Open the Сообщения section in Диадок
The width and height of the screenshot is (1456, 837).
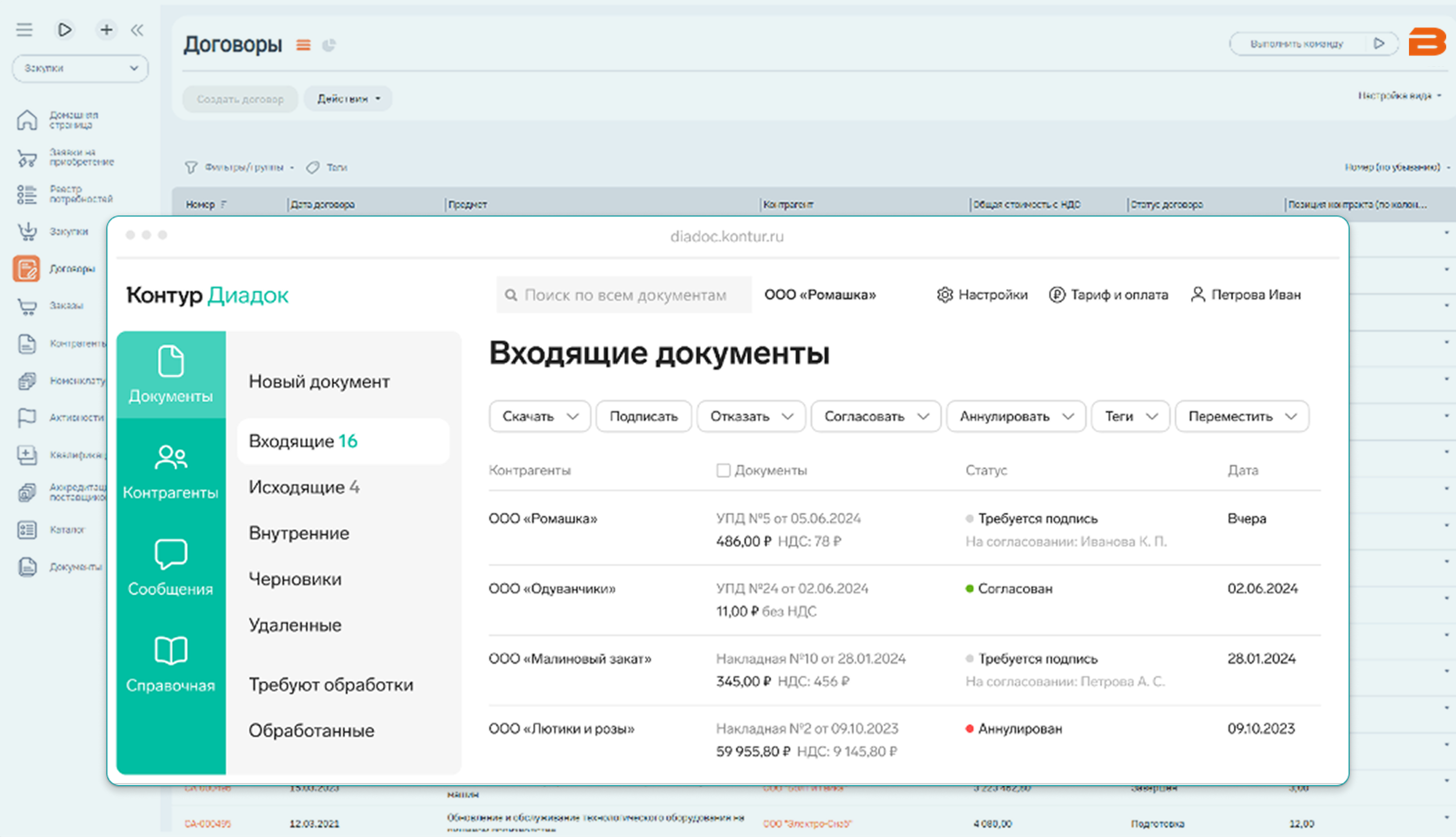(171, 568)
